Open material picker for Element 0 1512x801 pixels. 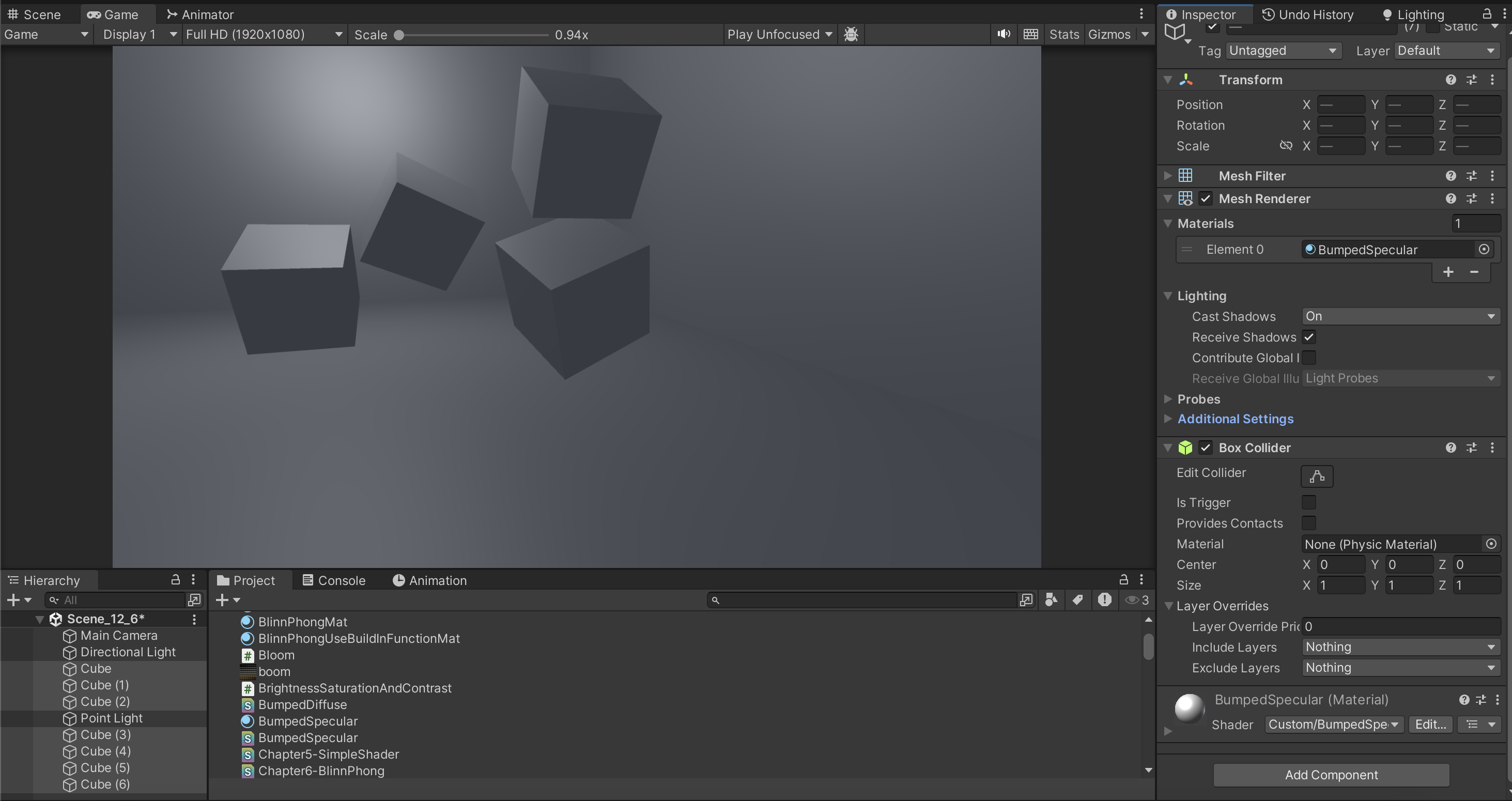tap(1484, 250)
